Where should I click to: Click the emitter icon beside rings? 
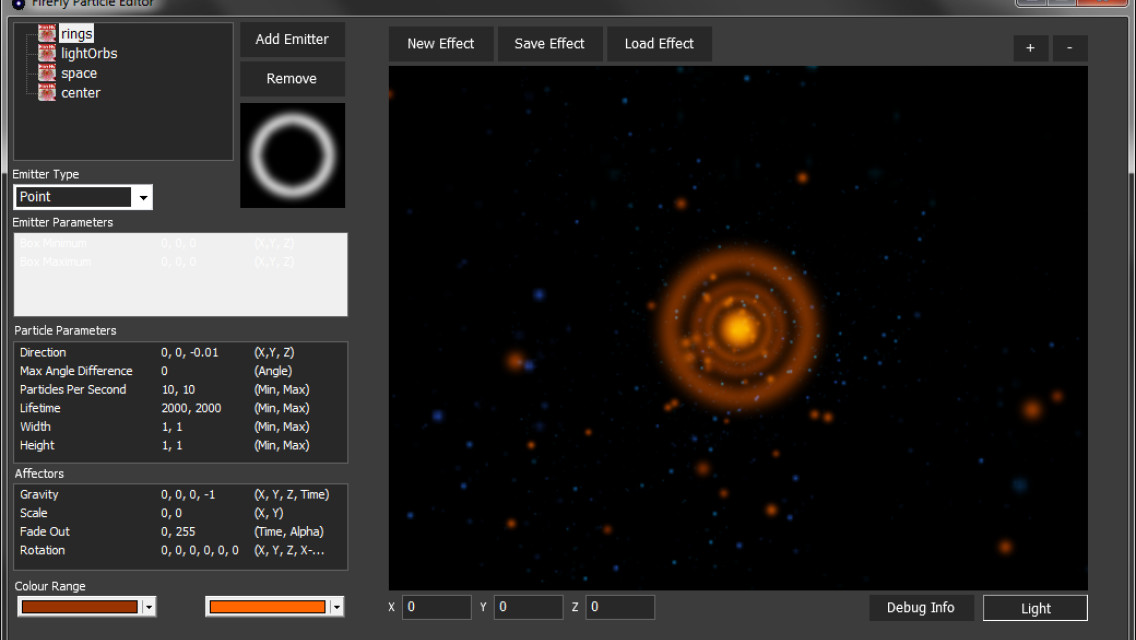pos(46,33)
